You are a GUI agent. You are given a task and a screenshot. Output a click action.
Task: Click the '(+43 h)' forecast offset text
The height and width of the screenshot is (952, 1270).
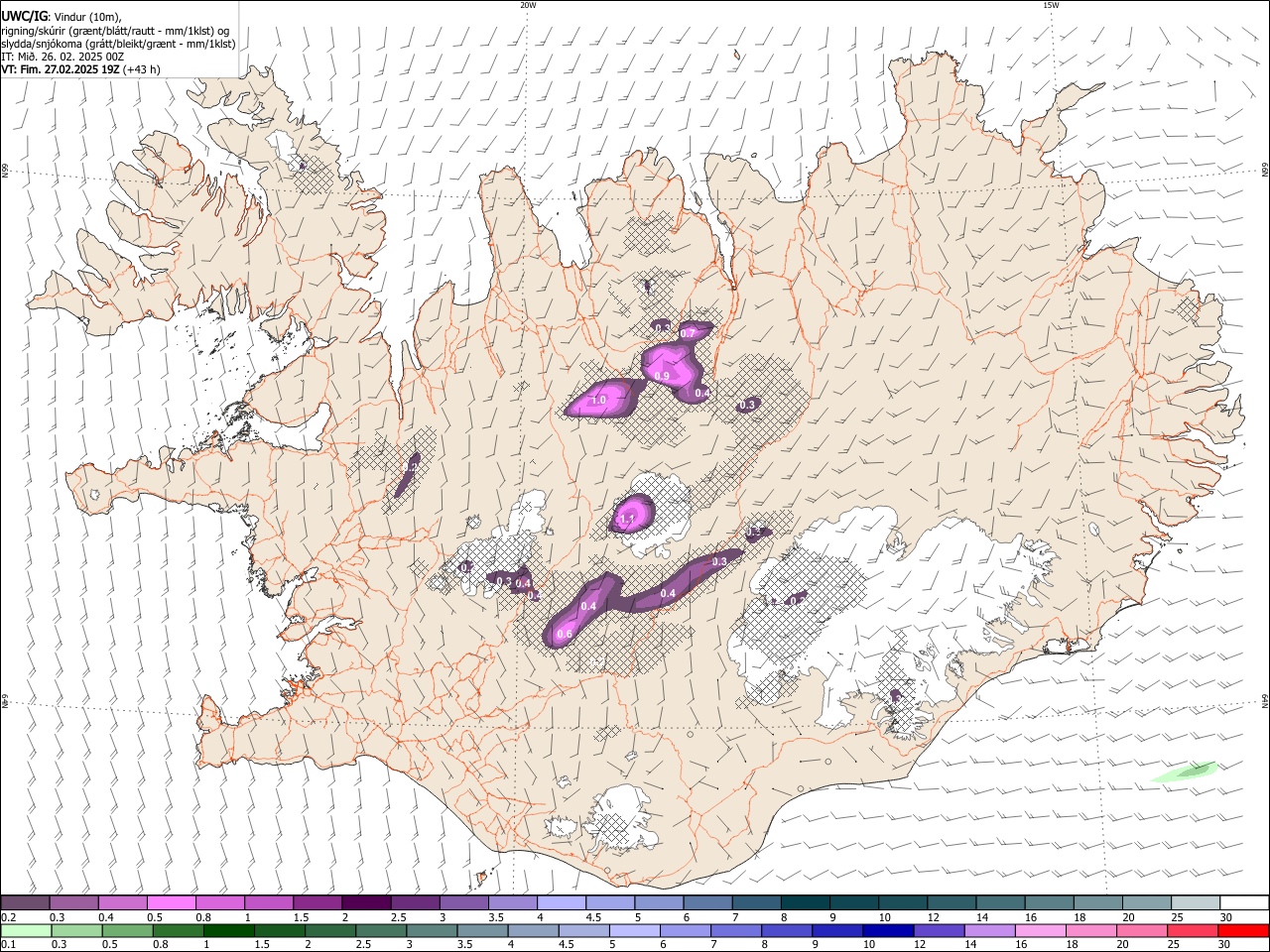pyautogui.click(x=143, y=69)
